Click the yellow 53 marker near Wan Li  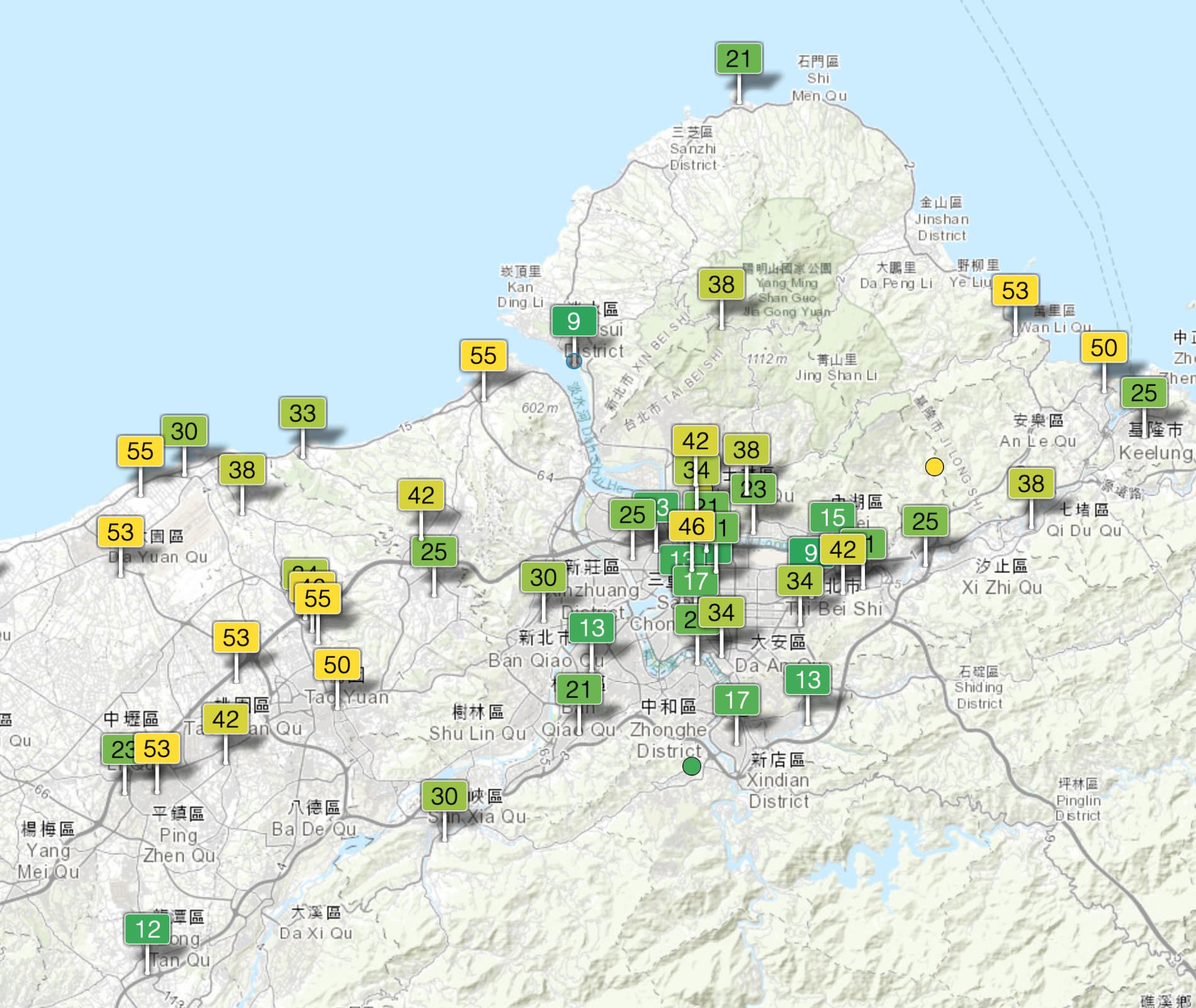[1015, 291]
